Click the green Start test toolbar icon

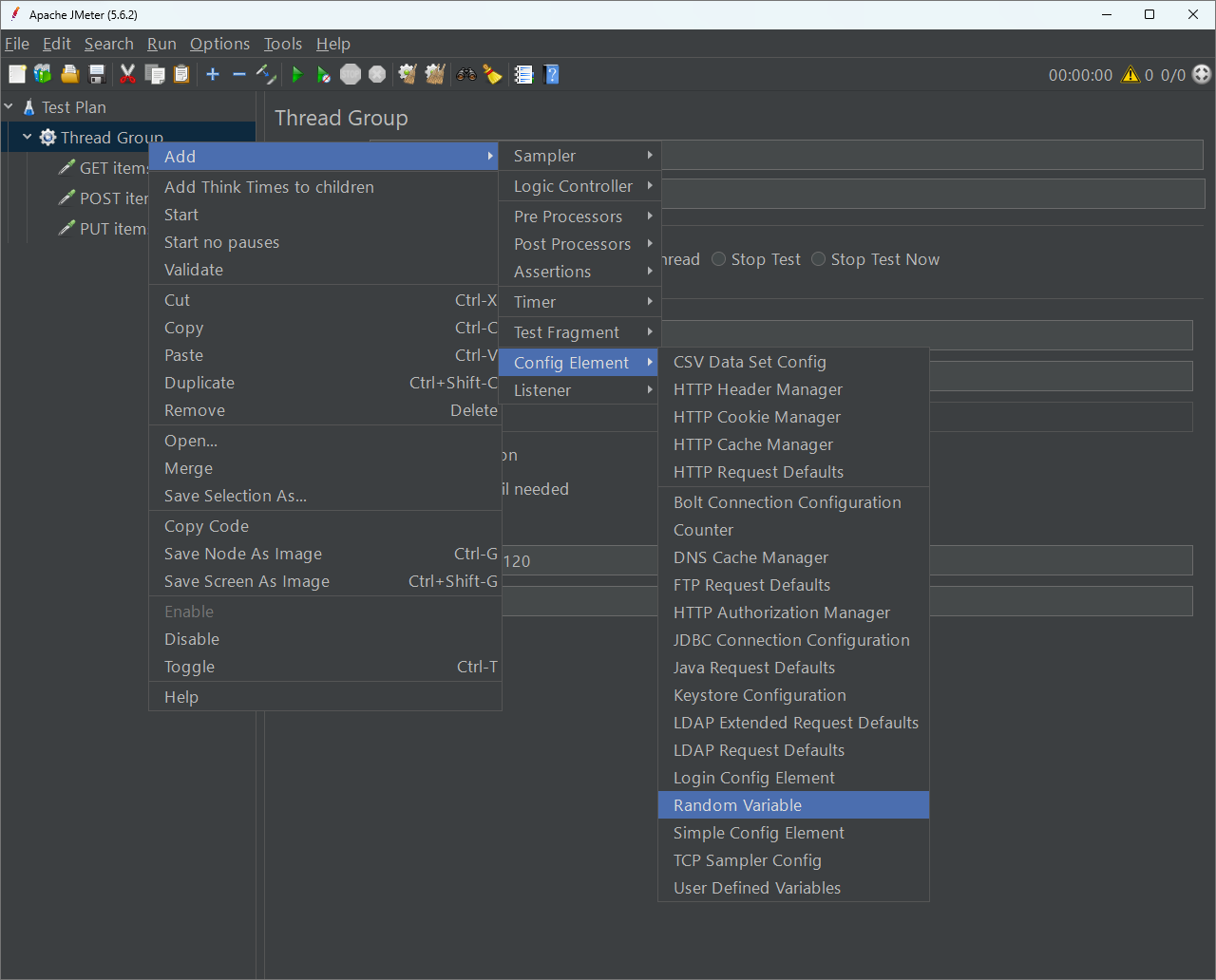pos(297,75)
